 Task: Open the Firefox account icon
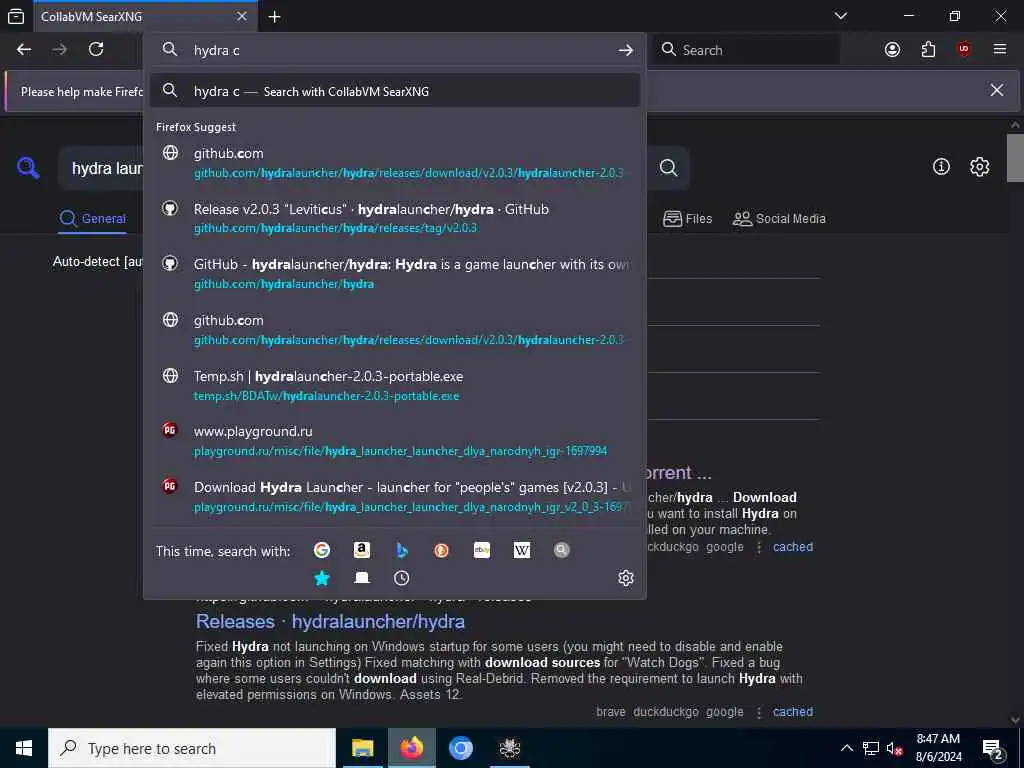point(892,50)
